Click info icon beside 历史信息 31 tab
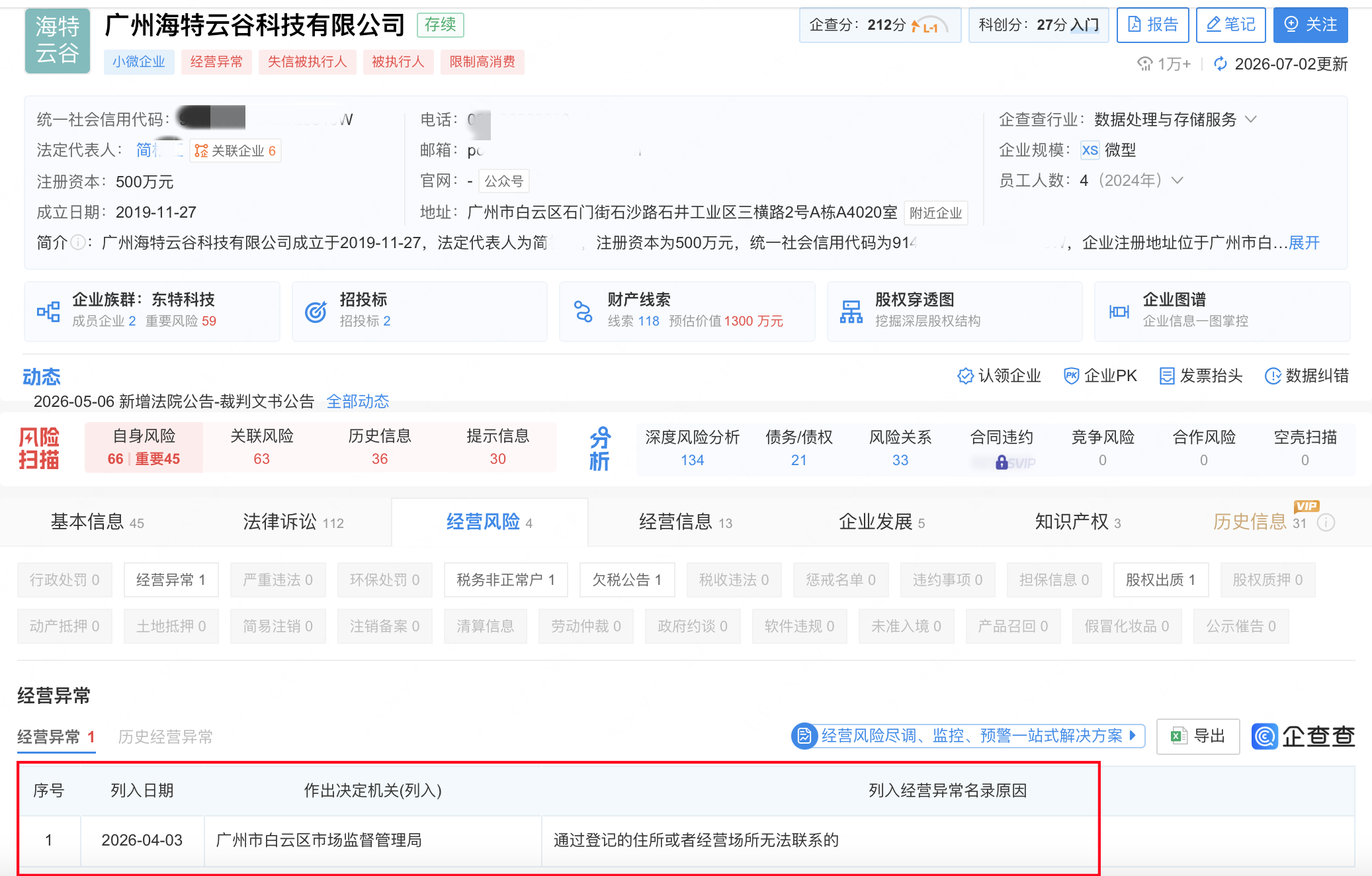The width and height of the screenshot is (1372, 876). coord(1326,523)
